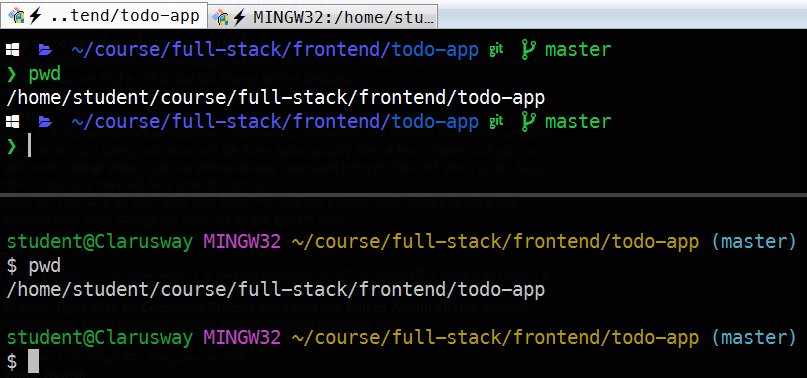The width and height of the screenshot is (807, 378).
Task: Click the /home/student path output in upper pane
Action: (275, 98)
